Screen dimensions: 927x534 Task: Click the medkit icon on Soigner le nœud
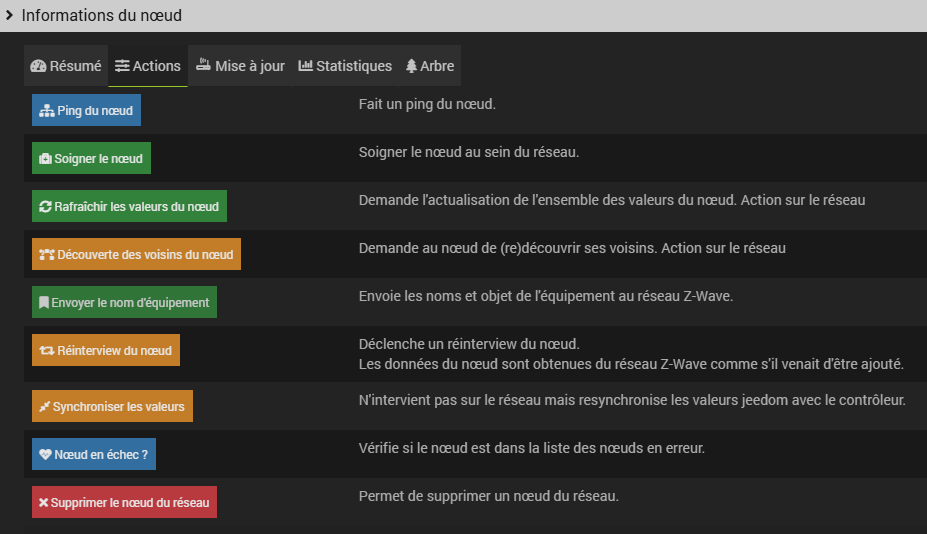(x=46, y=159)
